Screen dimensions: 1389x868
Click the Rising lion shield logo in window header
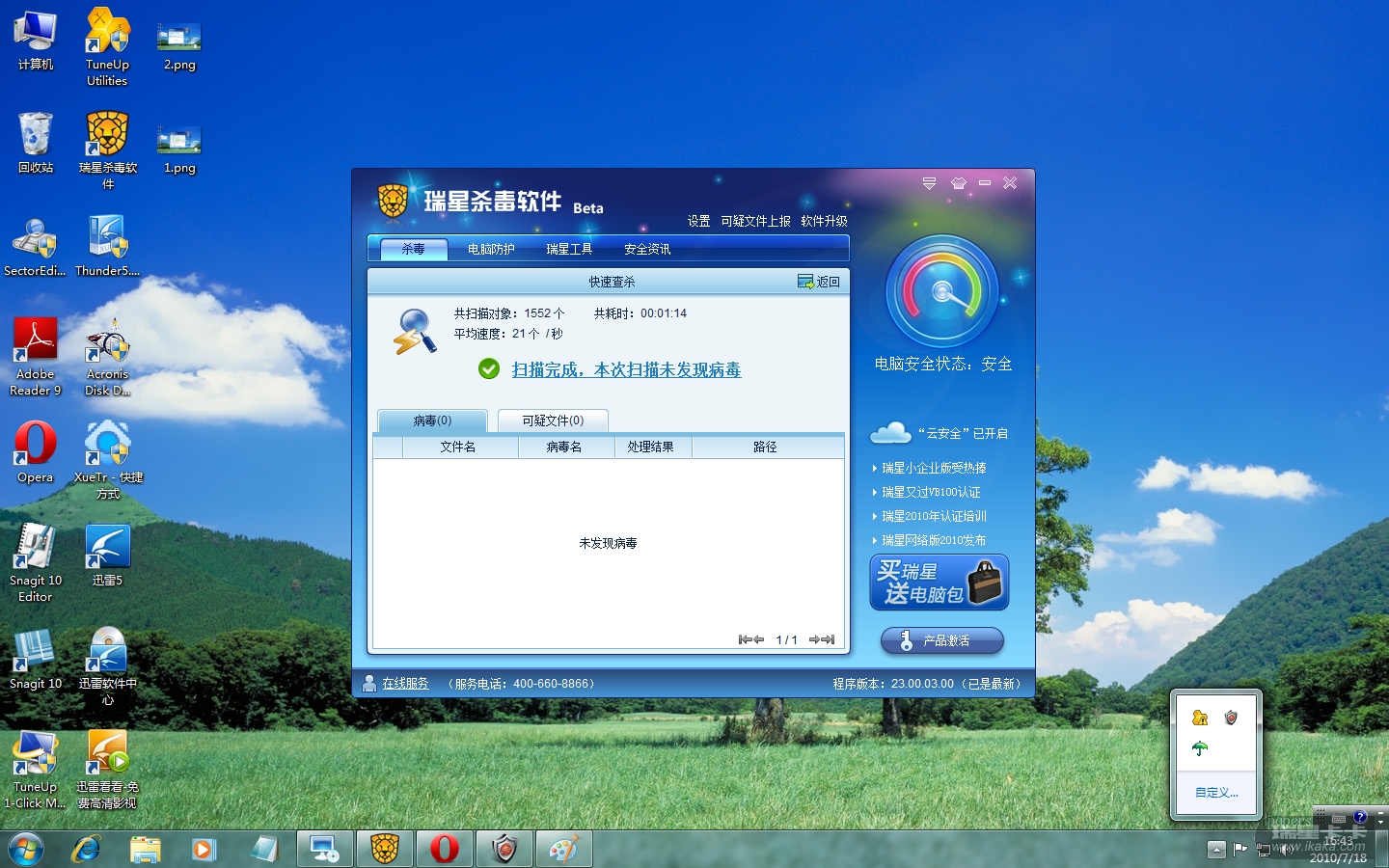click(x=393, y=201)
